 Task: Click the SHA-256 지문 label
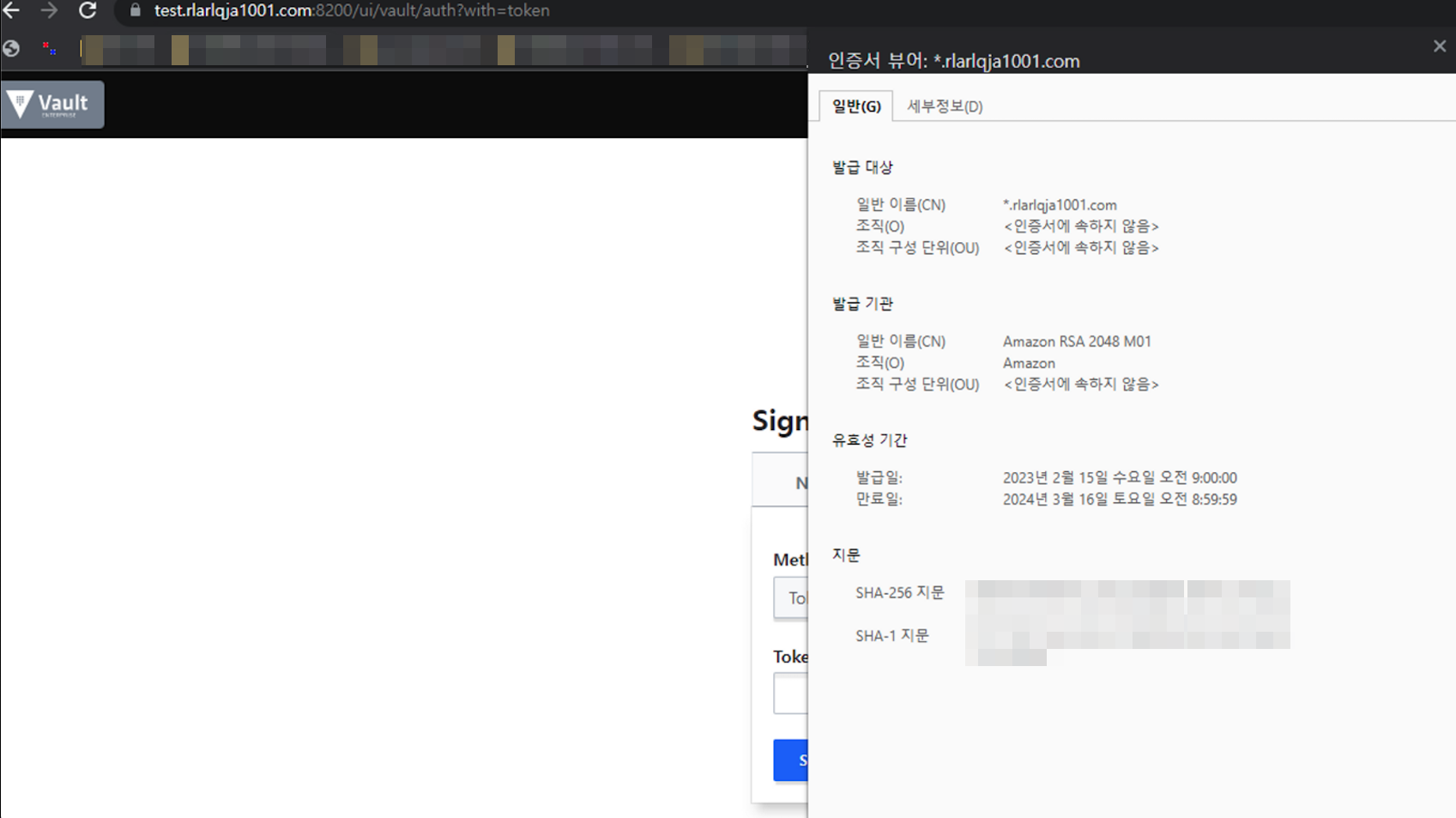pos(899,593)
